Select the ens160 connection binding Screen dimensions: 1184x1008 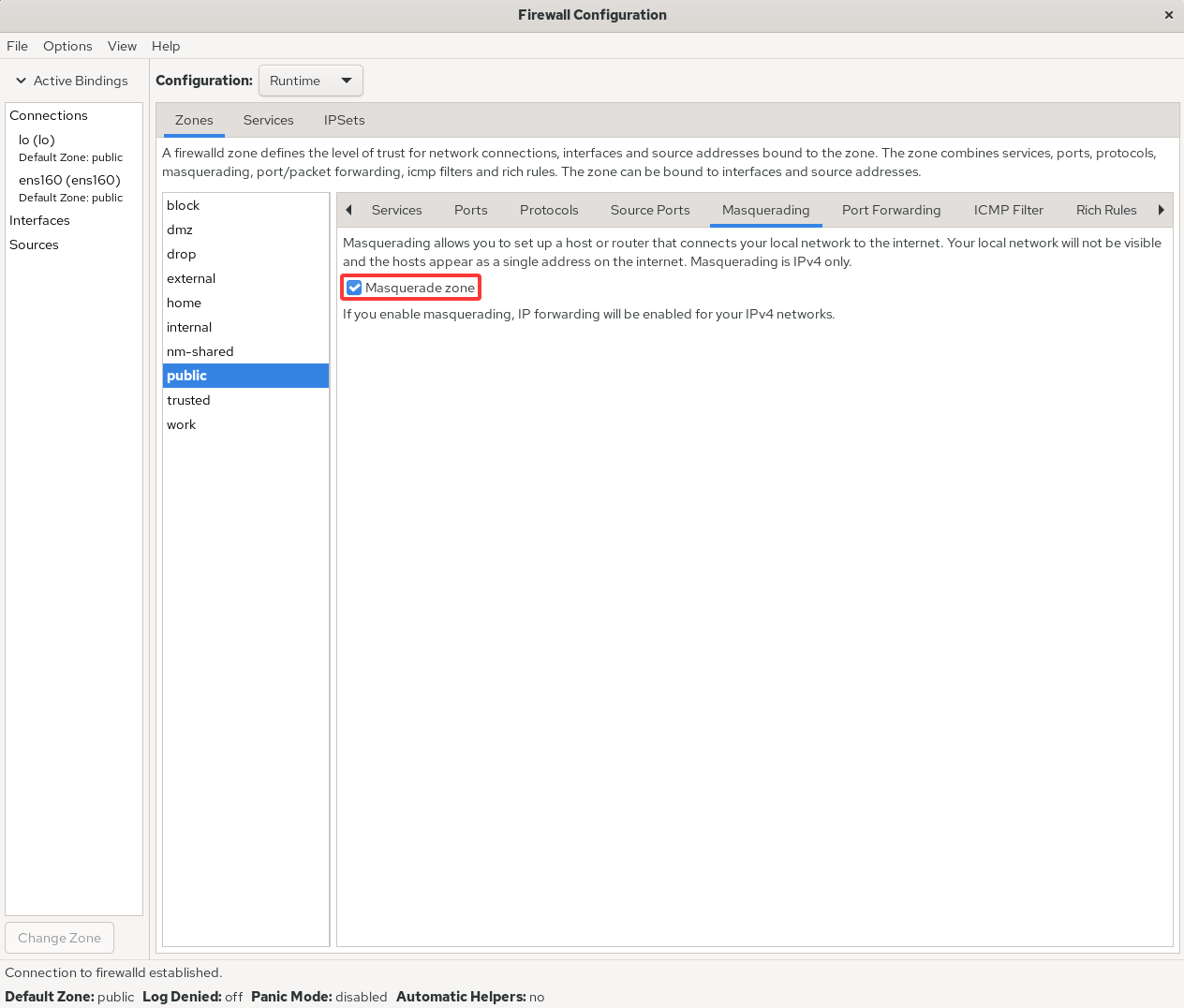click(x=69, y=180)
